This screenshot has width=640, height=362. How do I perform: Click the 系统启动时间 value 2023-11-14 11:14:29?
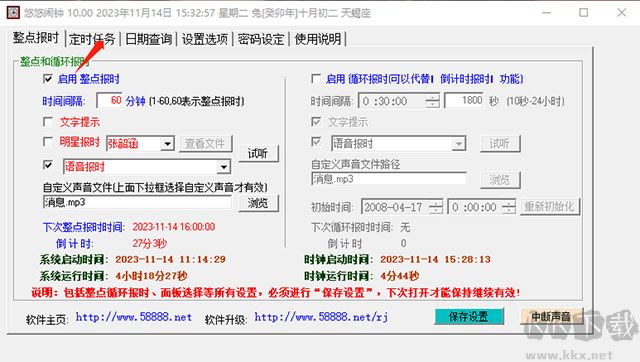[x=171, y=260]
